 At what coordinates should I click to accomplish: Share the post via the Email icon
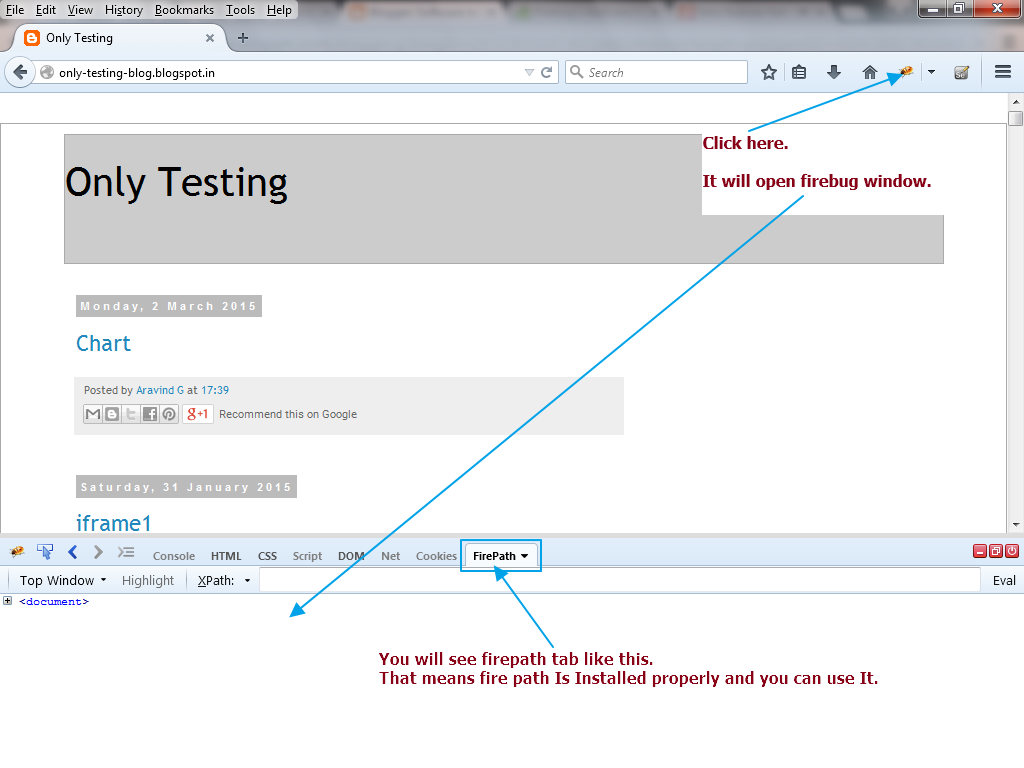[92, 413]
